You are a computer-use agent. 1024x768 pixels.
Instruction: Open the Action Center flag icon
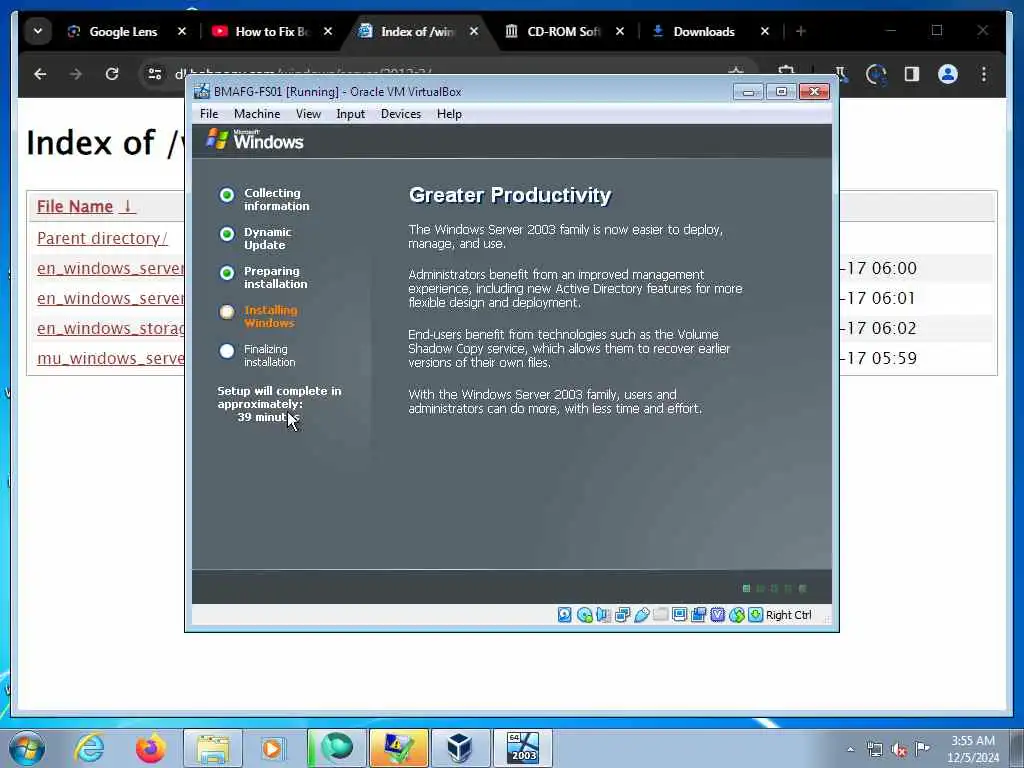922,748
